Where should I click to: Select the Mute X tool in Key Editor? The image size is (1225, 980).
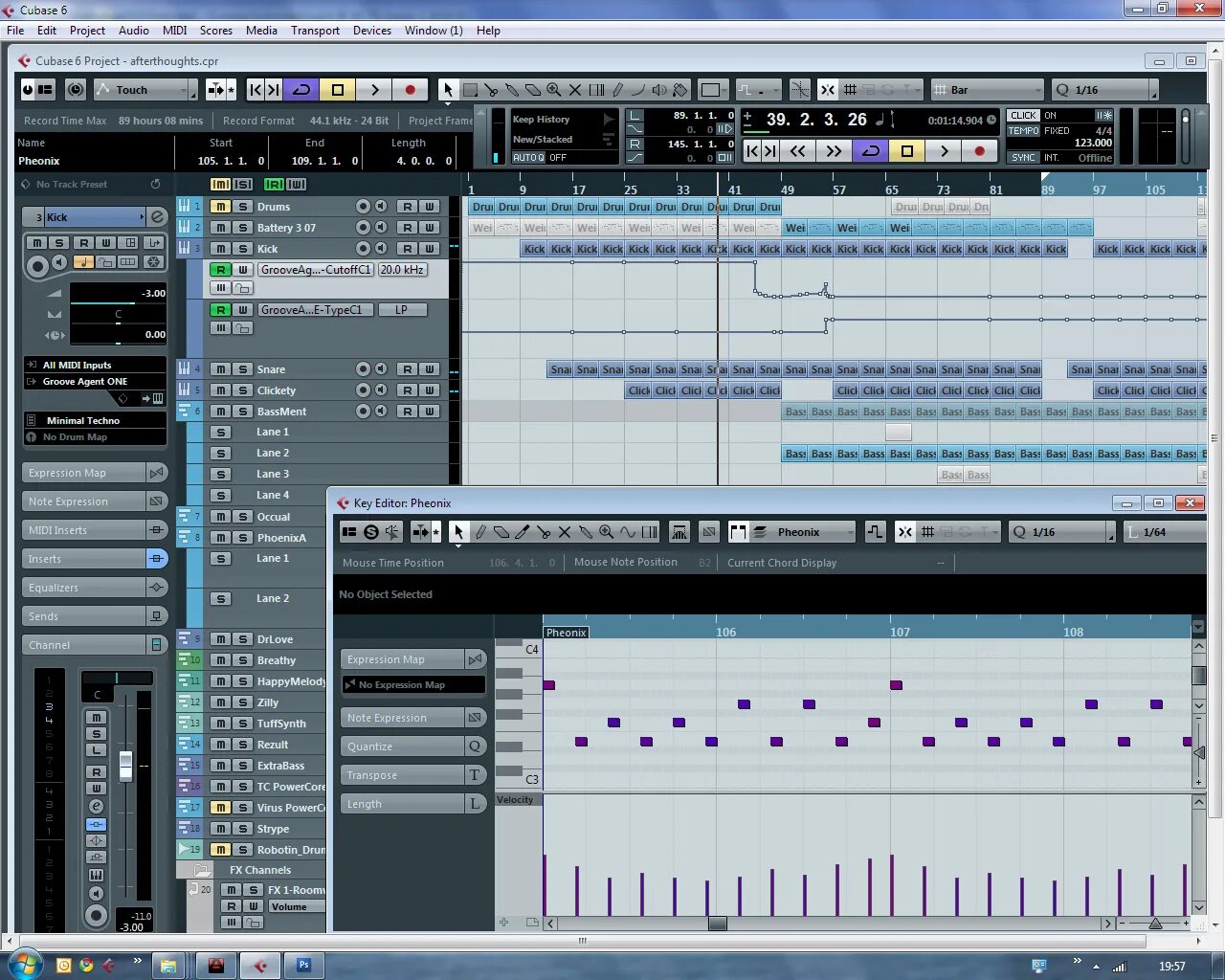tap(565, 532)
